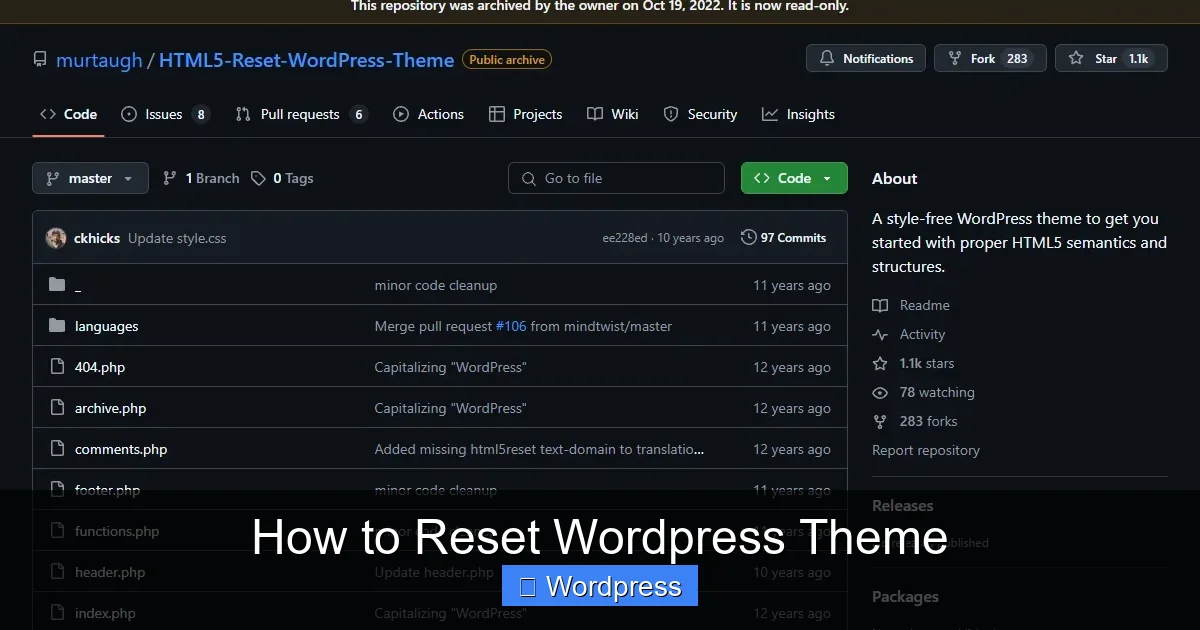1200x630 pixels.
Task: Open the Issues tab
Action: coord(165,114)
